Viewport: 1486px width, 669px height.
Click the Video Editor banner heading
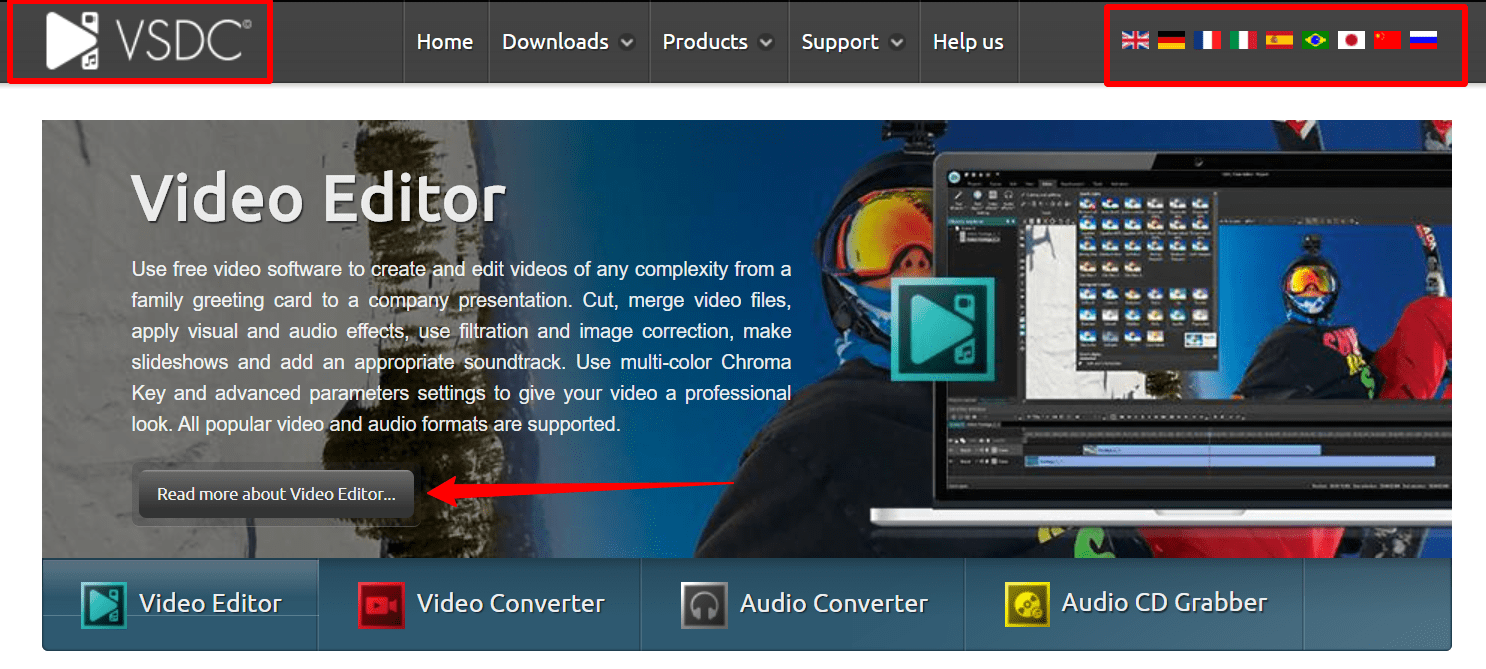318,197
